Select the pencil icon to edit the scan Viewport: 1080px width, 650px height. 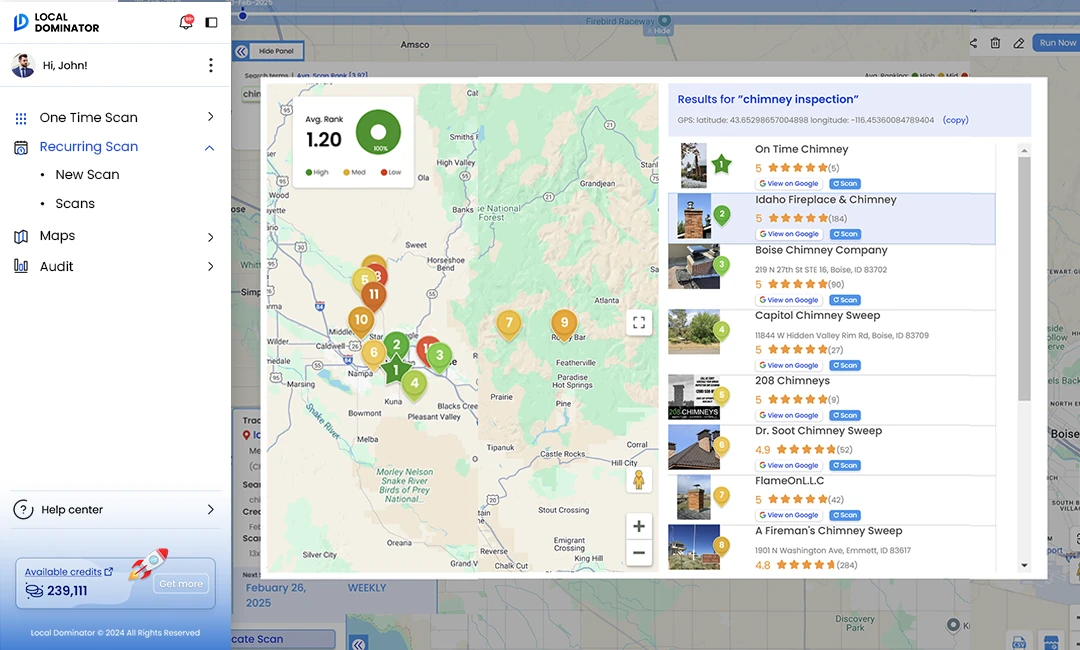[1021, 42]
